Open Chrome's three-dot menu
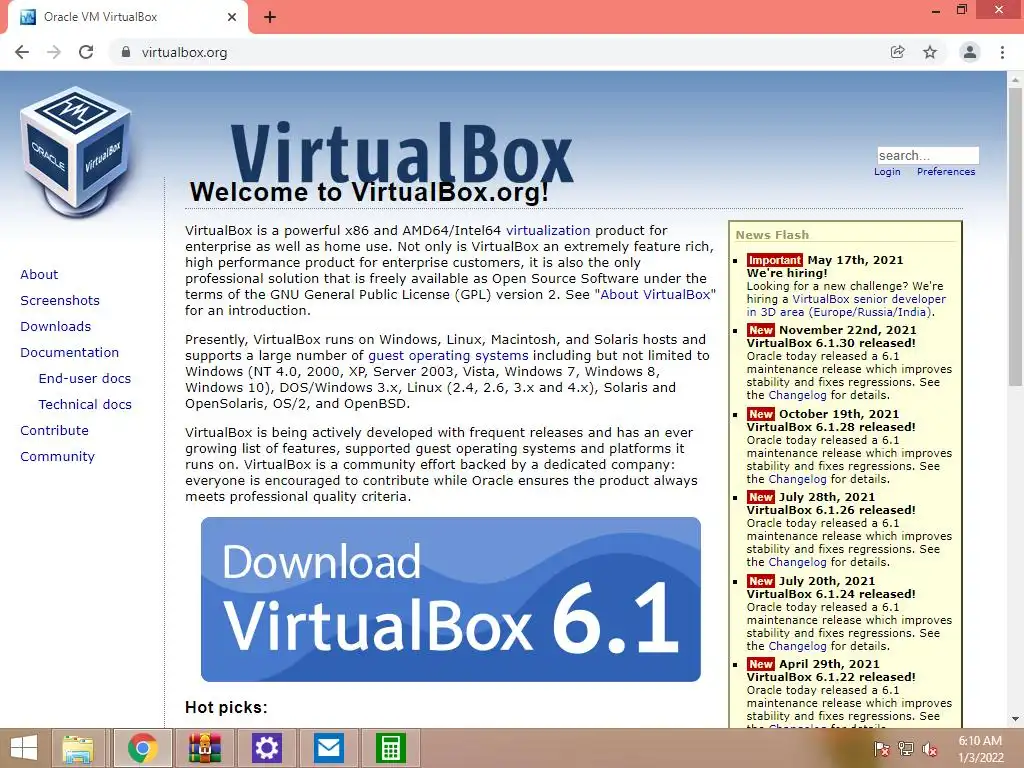The width and height of the screenshot is (1024, 768). [x=1002, y=52]
